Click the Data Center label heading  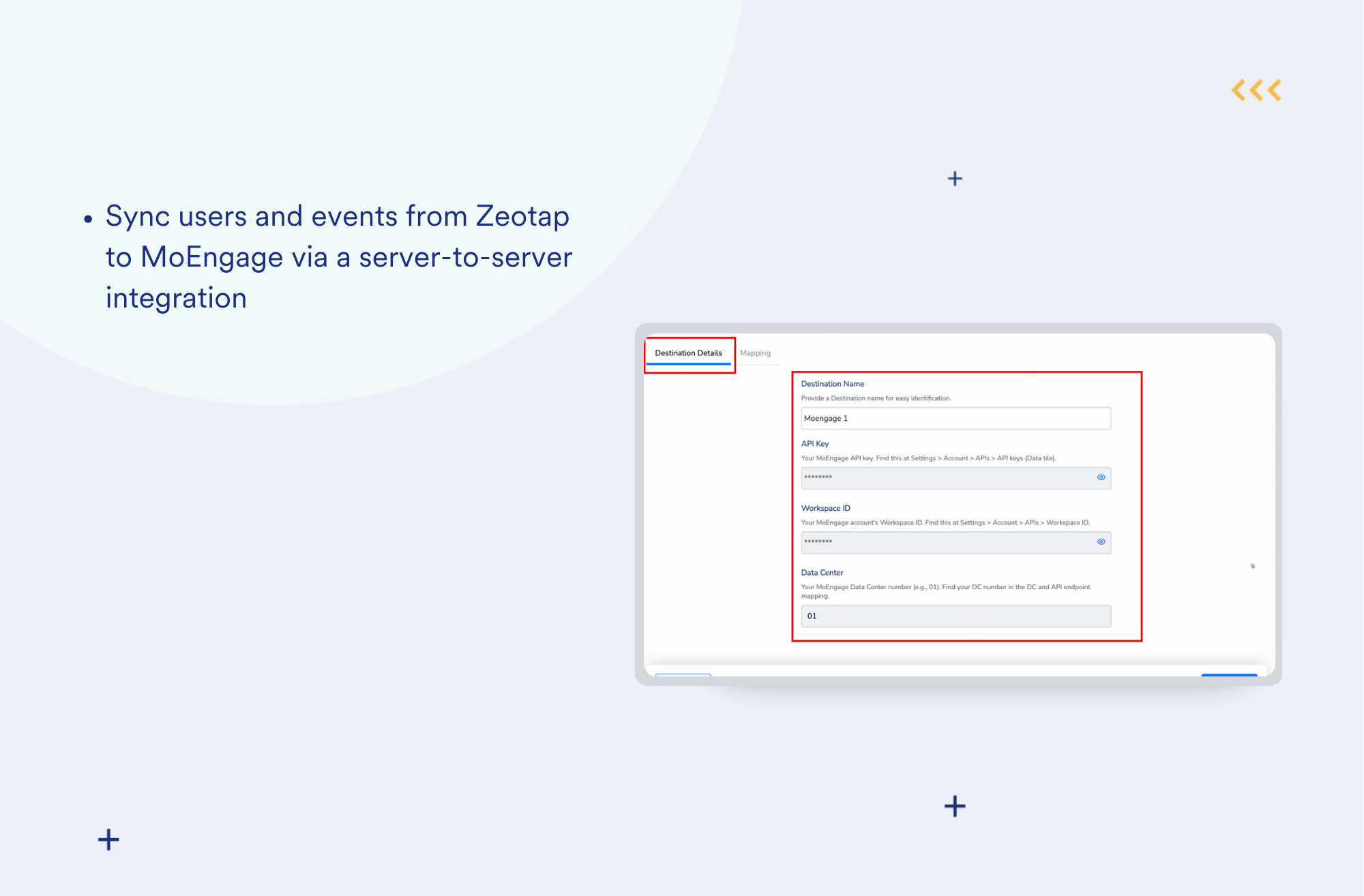(822, 572)
